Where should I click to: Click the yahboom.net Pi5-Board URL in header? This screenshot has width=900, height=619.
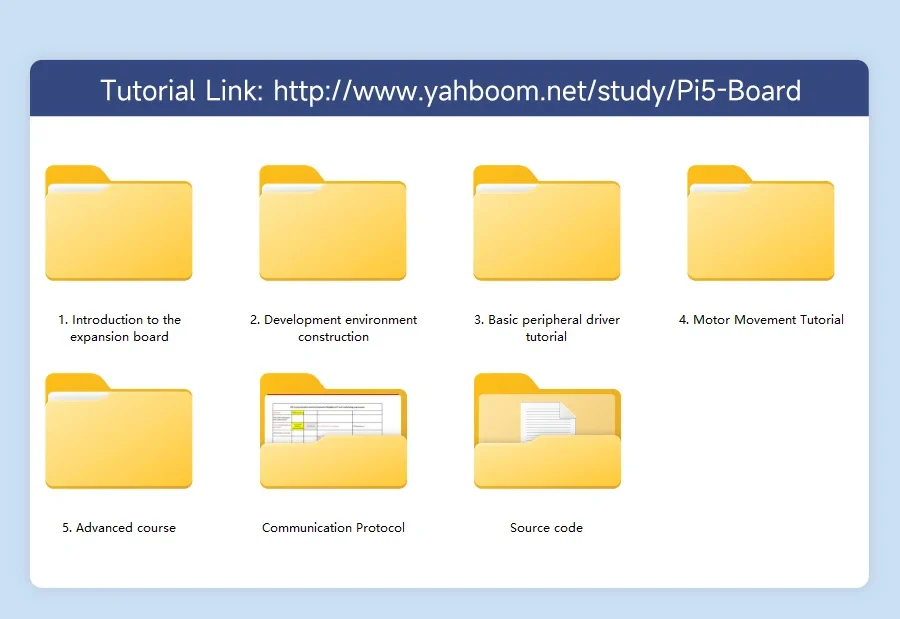pos(537,91)
